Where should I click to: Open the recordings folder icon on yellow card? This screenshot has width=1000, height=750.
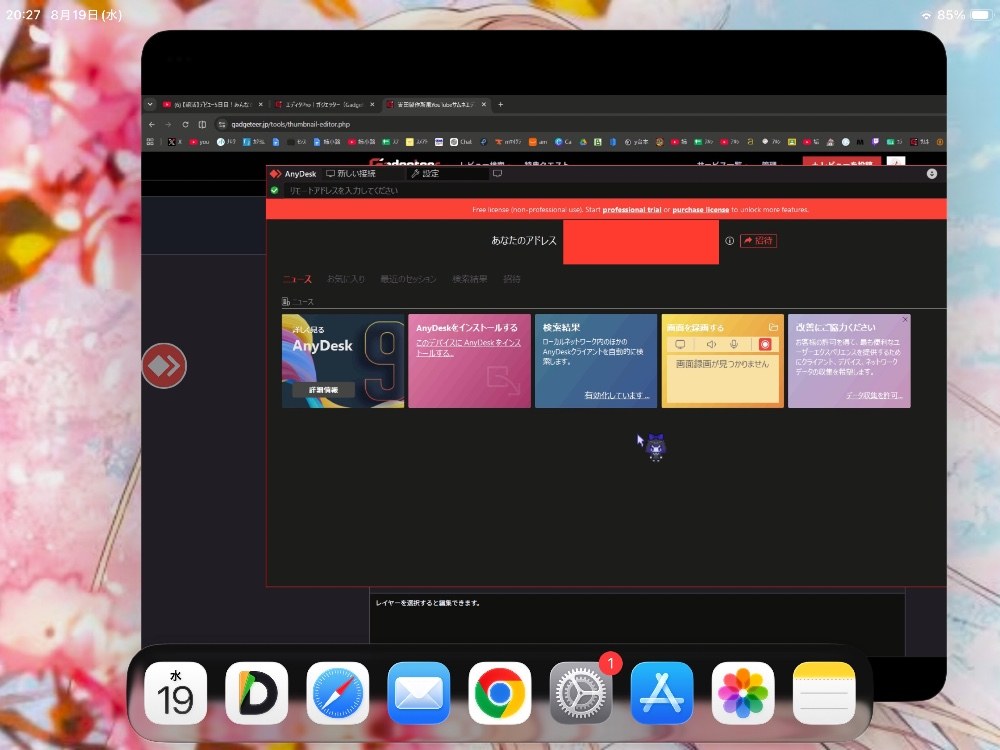(x=773, y=327)
